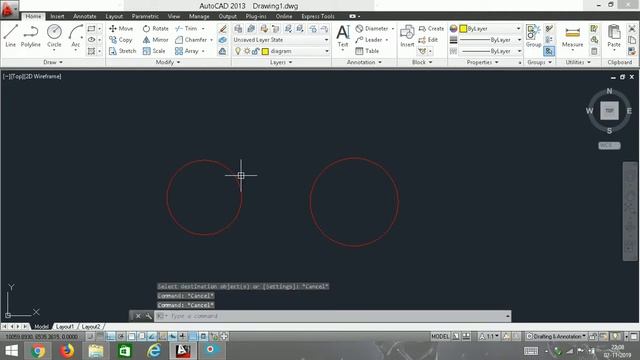Expand the Modify panel
Image resolution: width=640 pixels, height=360 pixels.
tap(168, 62)
